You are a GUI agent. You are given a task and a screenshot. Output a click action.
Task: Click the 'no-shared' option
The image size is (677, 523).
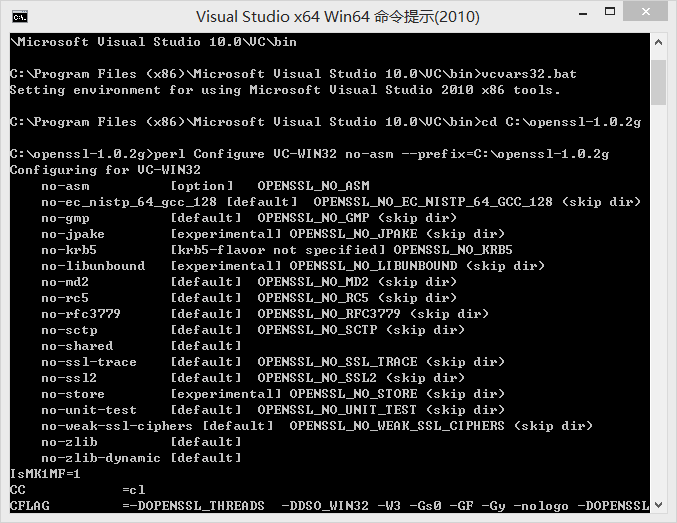(x=77, y=346)
